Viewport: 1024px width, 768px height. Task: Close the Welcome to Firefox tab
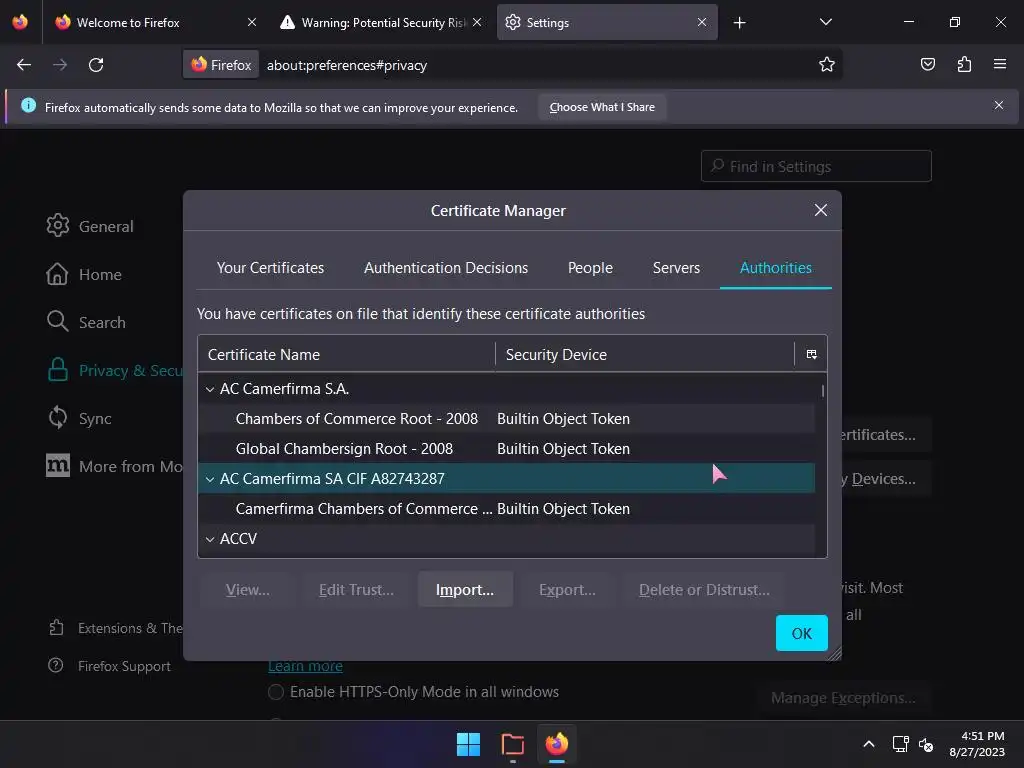(x=251, y=22)
